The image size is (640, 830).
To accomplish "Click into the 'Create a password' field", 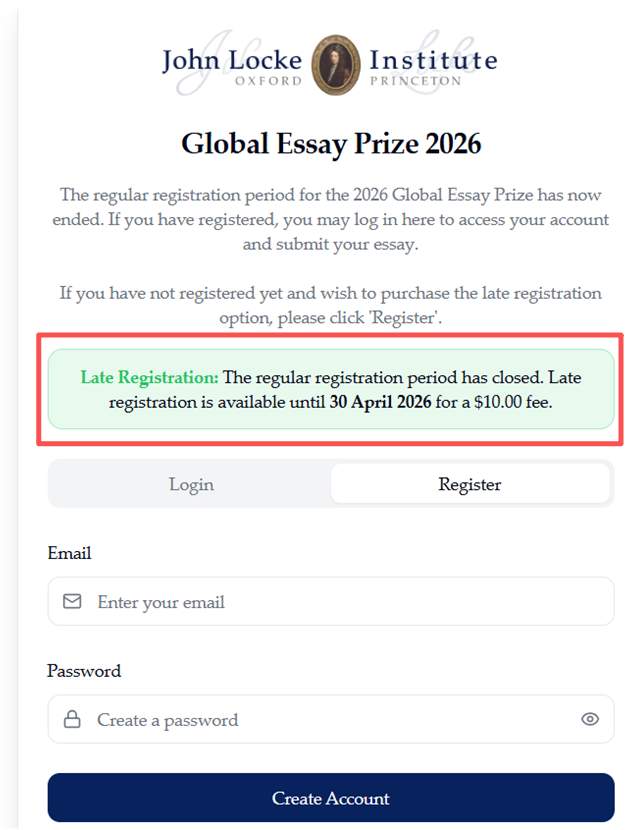I will 320,720.
